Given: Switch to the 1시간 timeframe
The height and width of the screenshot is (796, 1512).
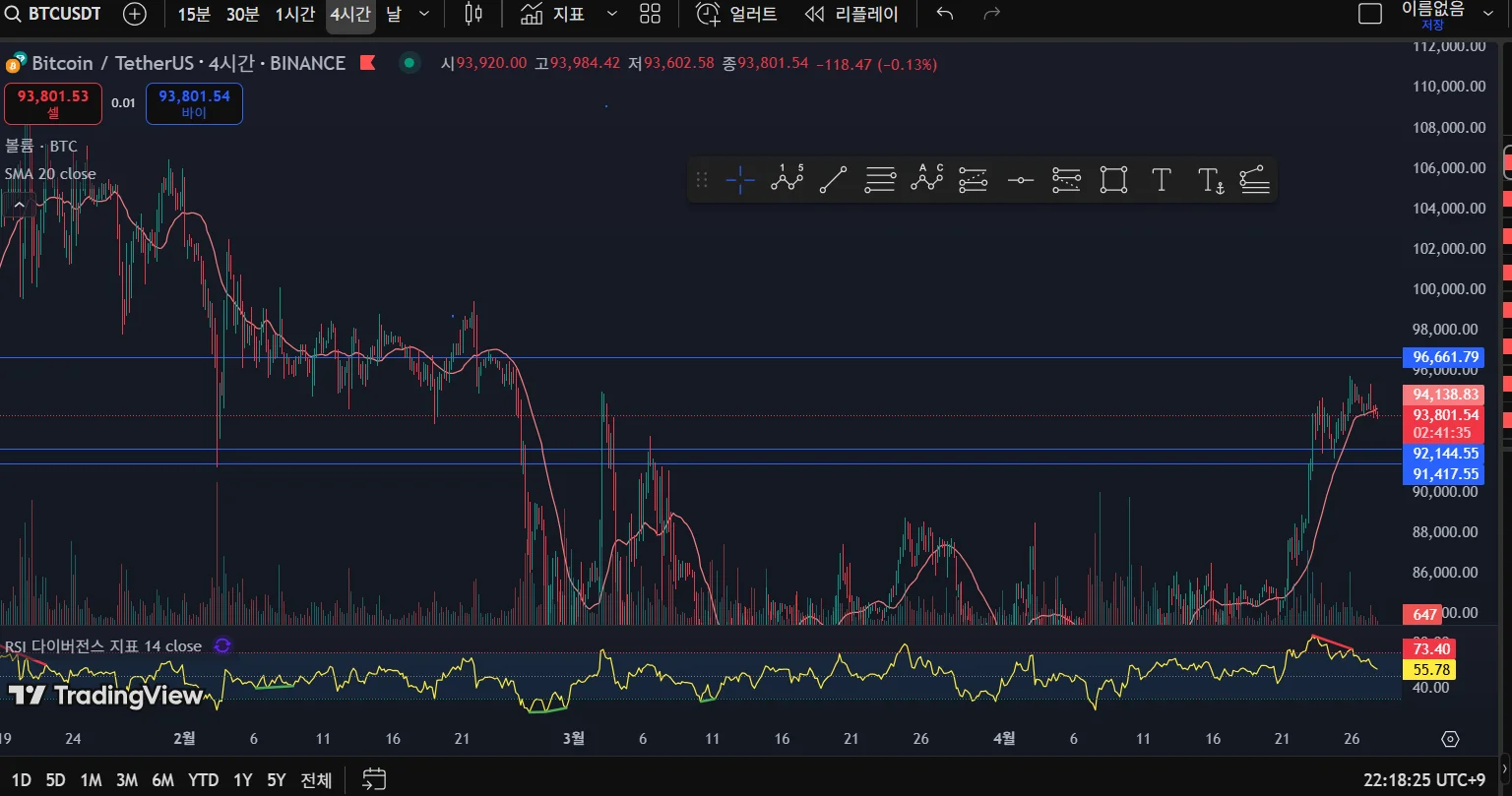Looking at the screenshot, I should click(x=294, y=14).
